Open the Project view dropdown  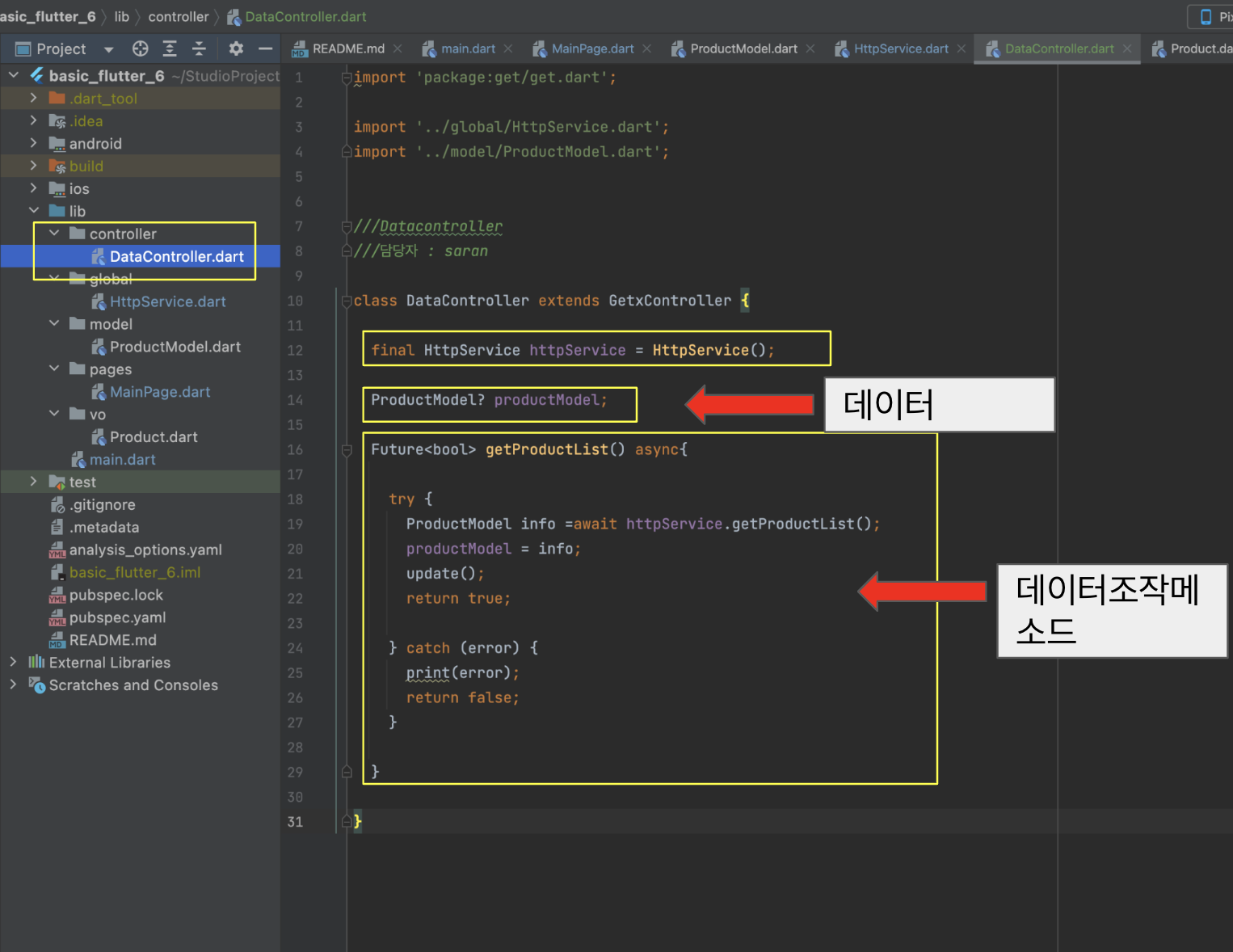[108, 49]
